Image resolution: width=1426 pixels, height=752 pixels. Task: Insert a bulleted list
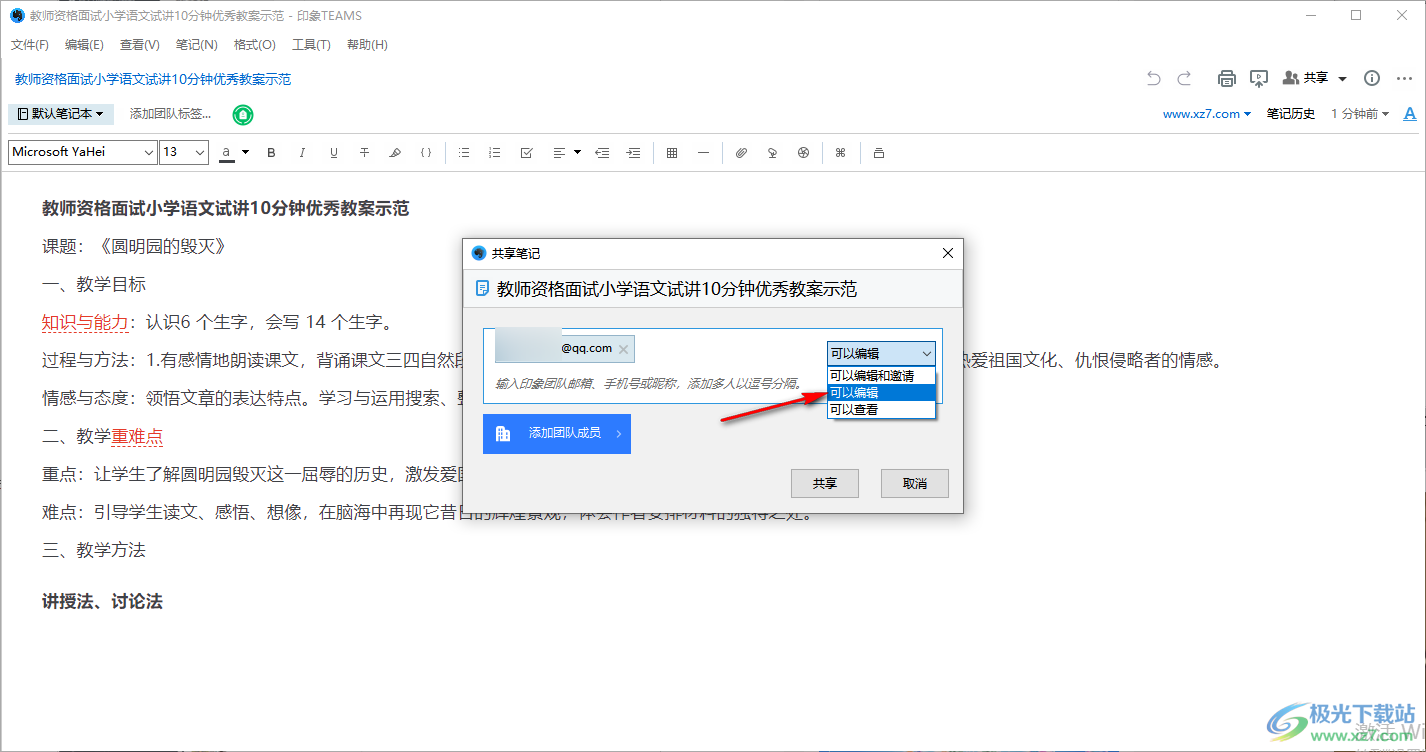[x=464, y=153]
